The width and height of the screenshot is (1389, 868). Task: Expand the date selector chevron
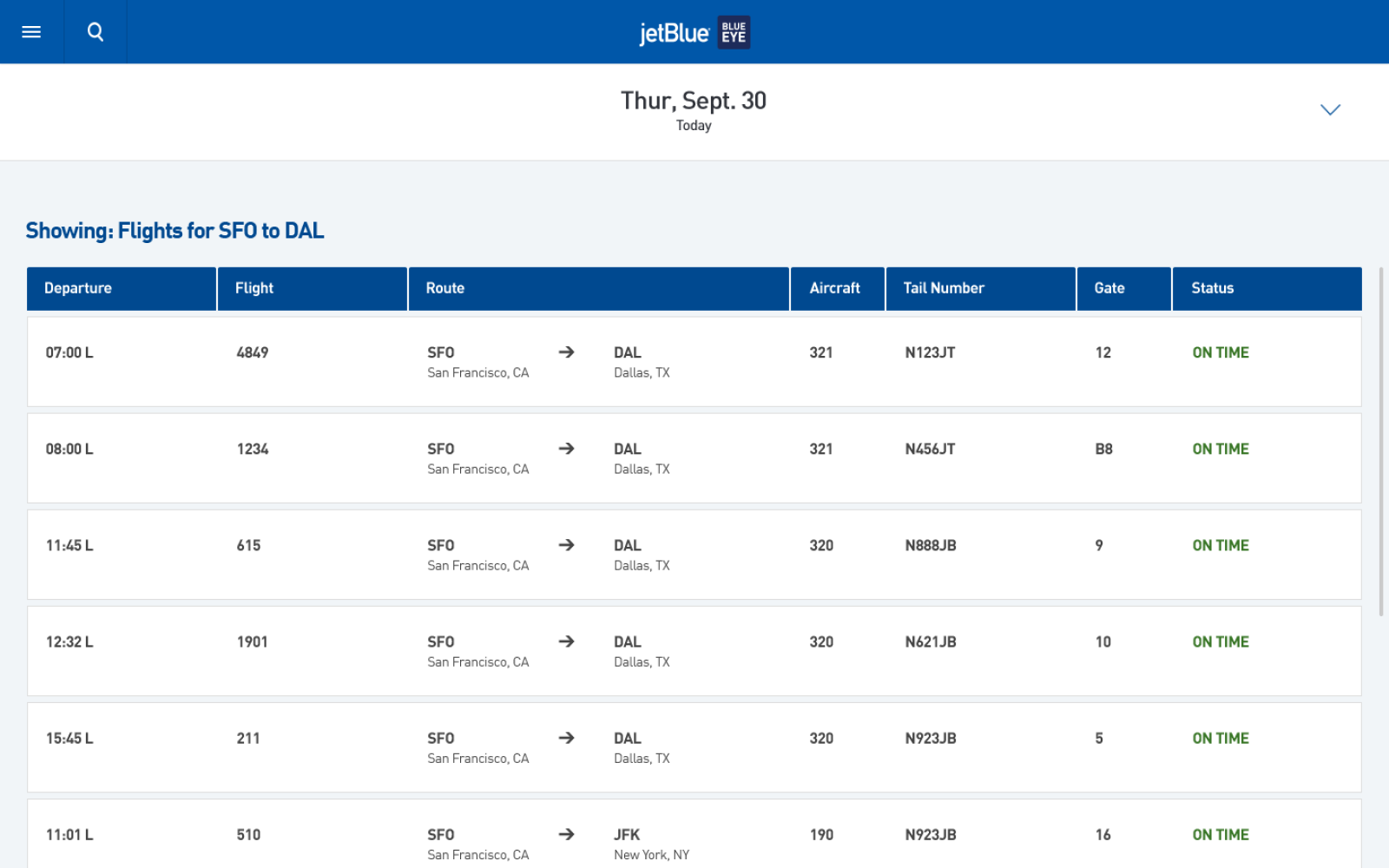pyautogui.click(x=1330, y=109)
